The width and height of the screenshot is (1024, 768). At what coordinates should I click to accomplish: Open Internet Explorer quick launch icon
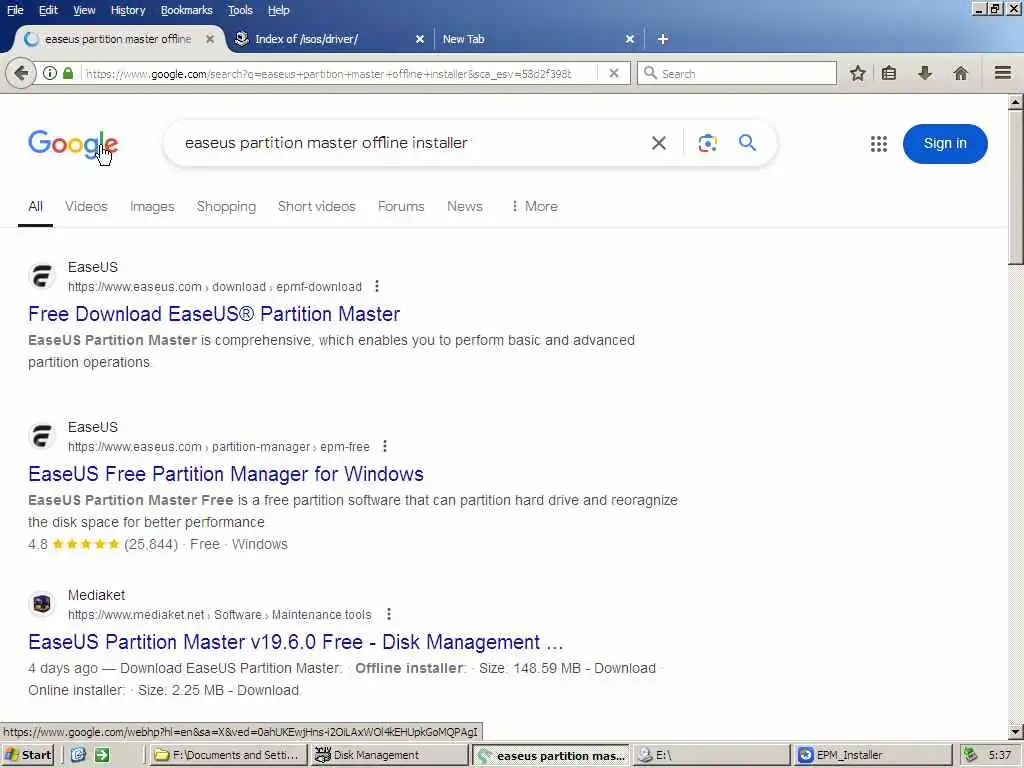(x=78, y=755)
